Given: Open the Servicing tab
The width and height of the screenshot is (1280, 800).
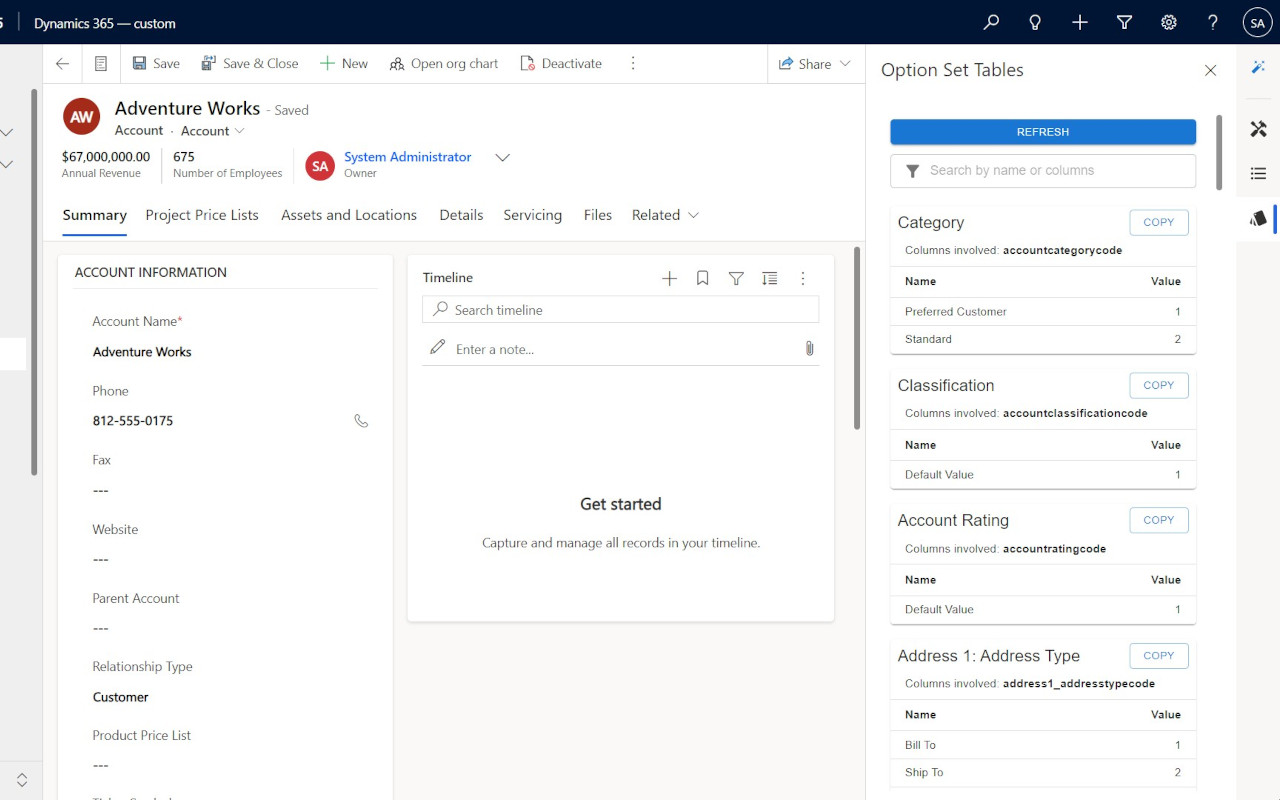Looking at the screenshot, I should pos(532,215).
